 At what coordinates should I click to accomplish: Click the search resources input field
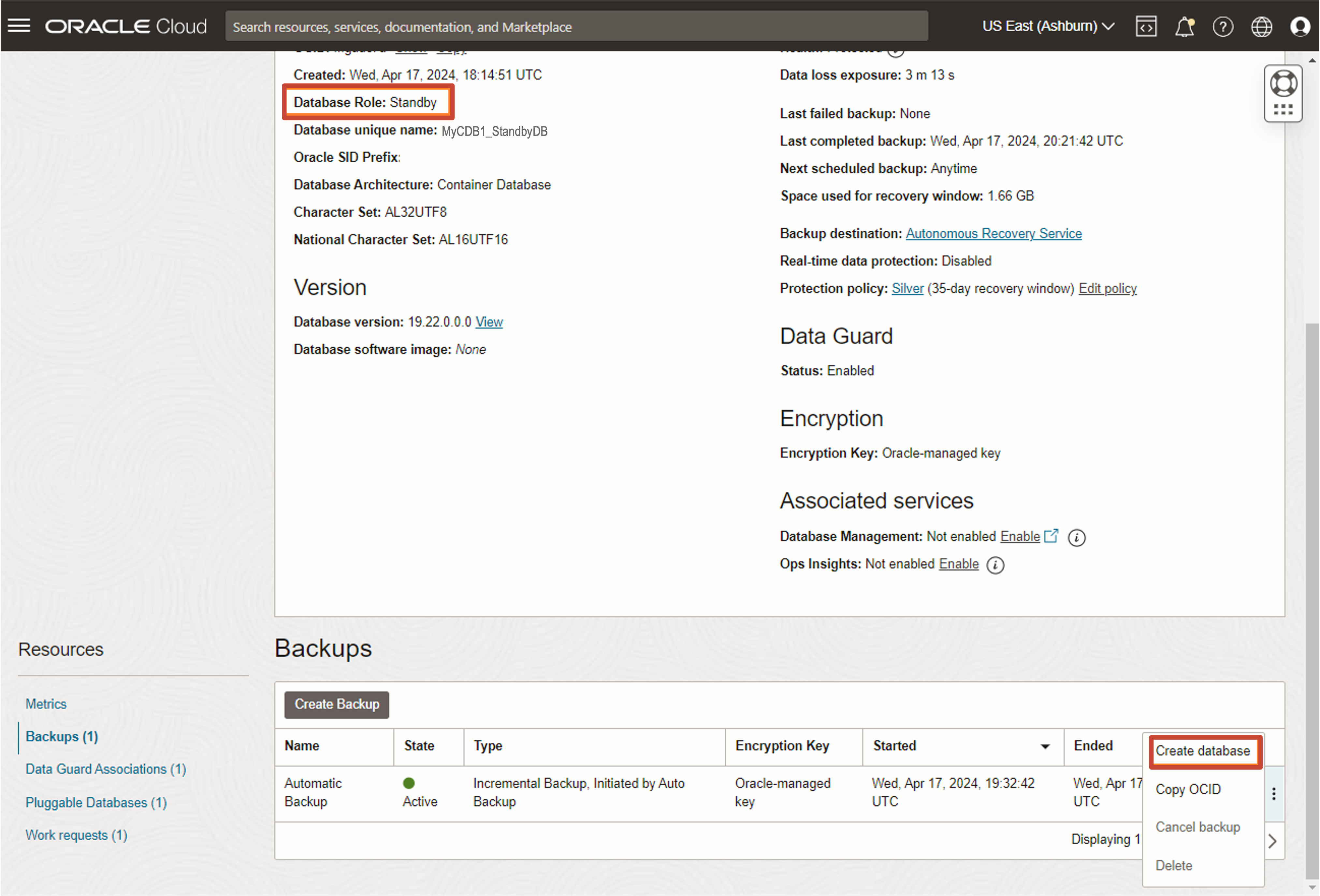click(x=576, y=26)
